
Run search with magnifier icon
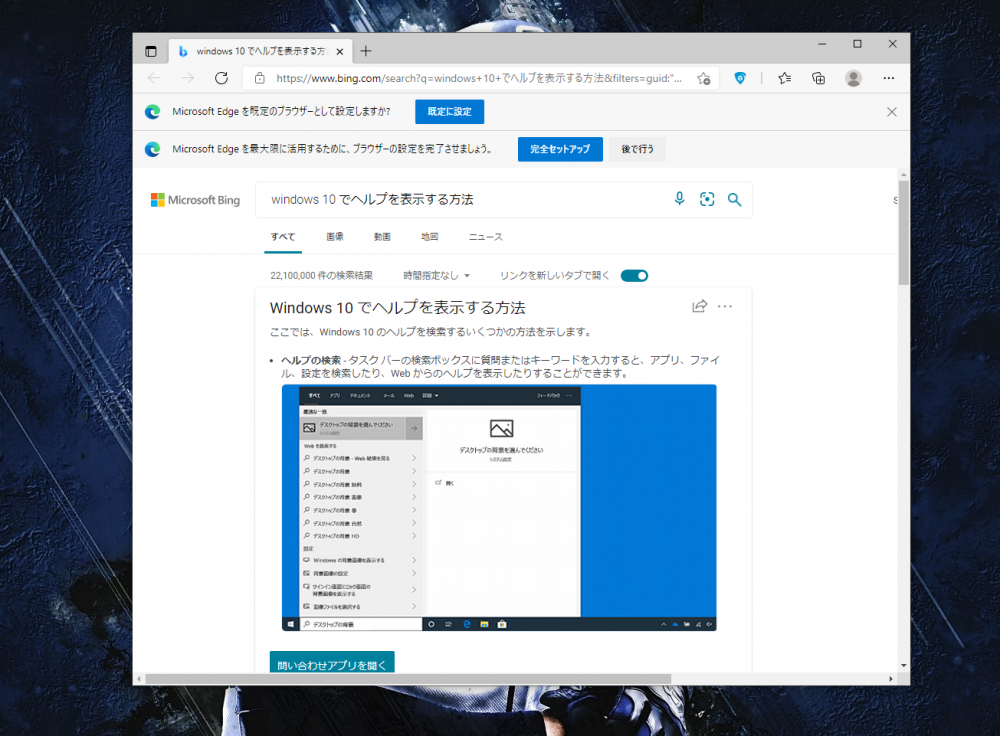tap(735, 200)
